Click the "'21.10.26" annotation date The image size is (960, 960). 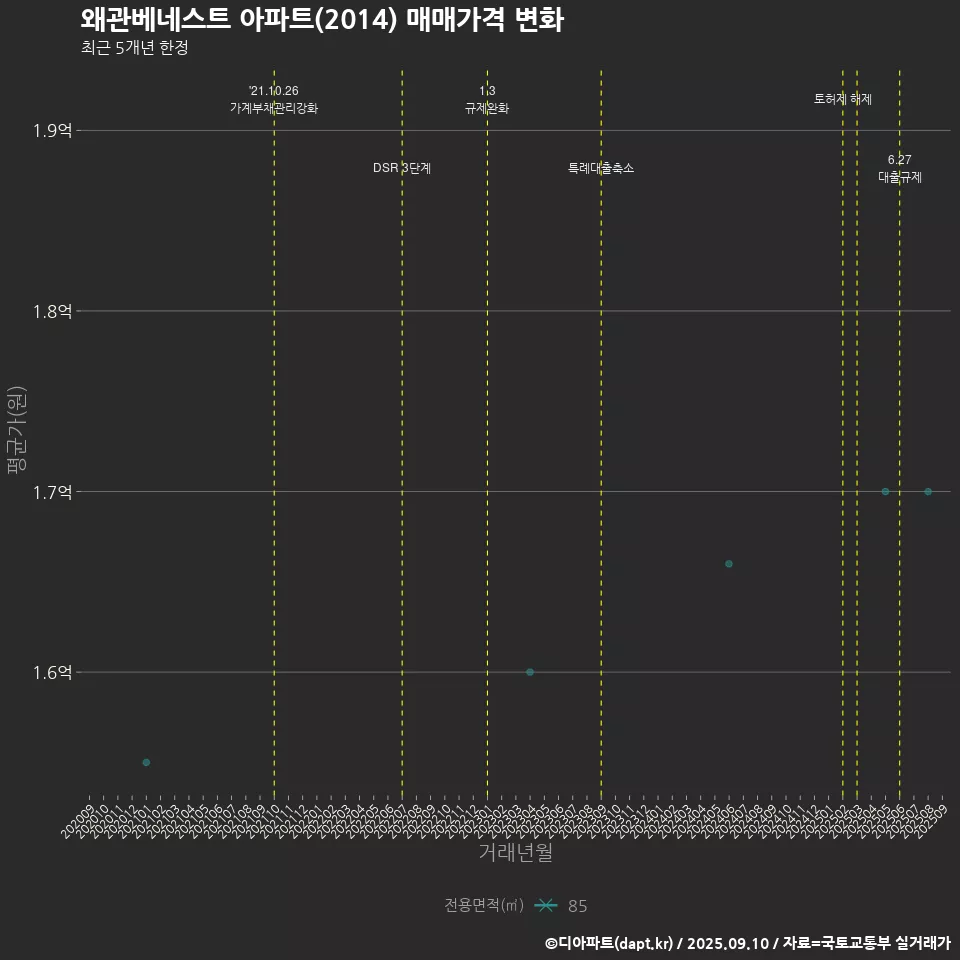pyautogui.click(x=274, y=91)
